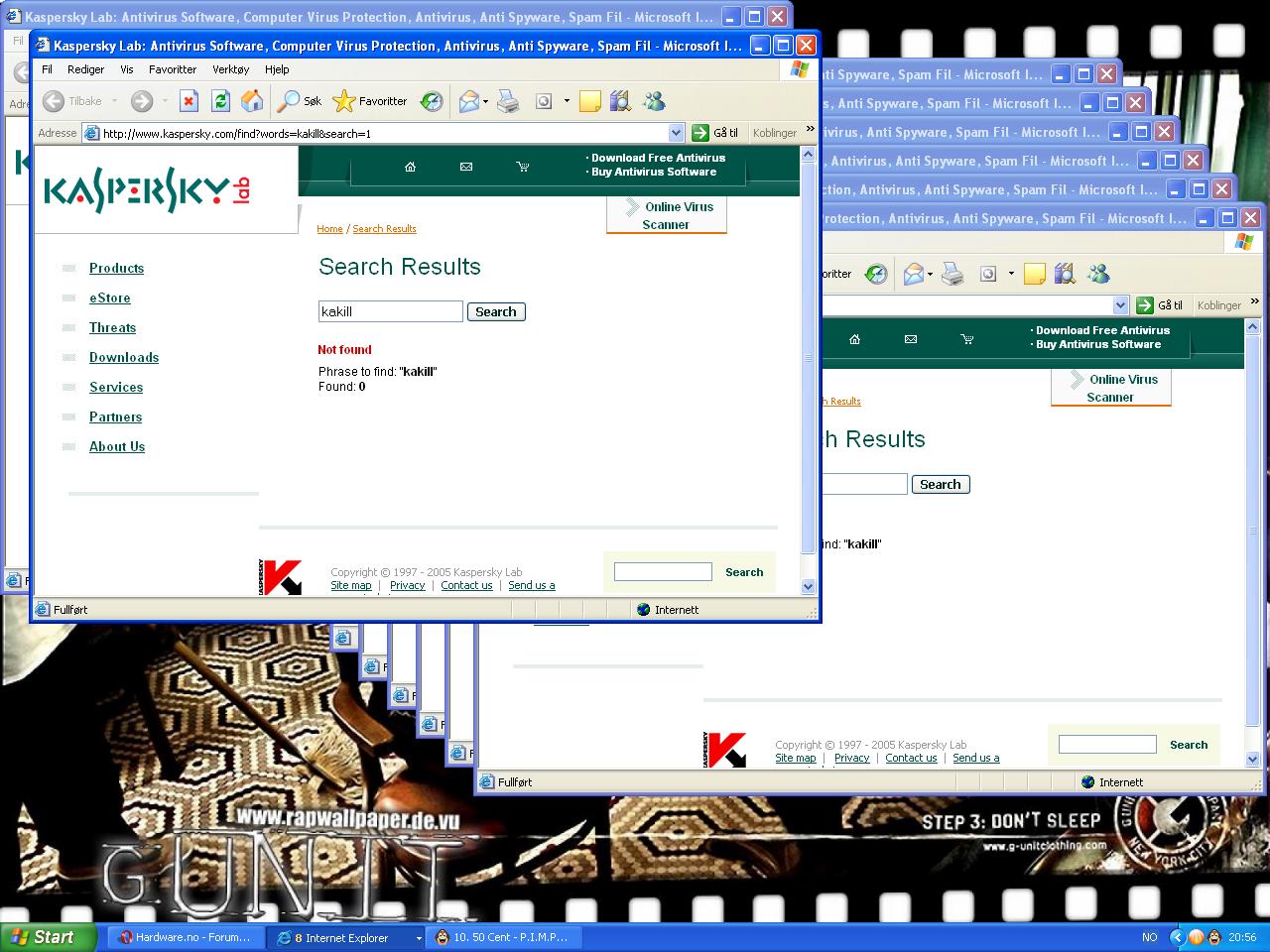The image size is (1270, 952).
Task: Click the Forward arrow in front window toolbar
Action: [x=142, y=101]
